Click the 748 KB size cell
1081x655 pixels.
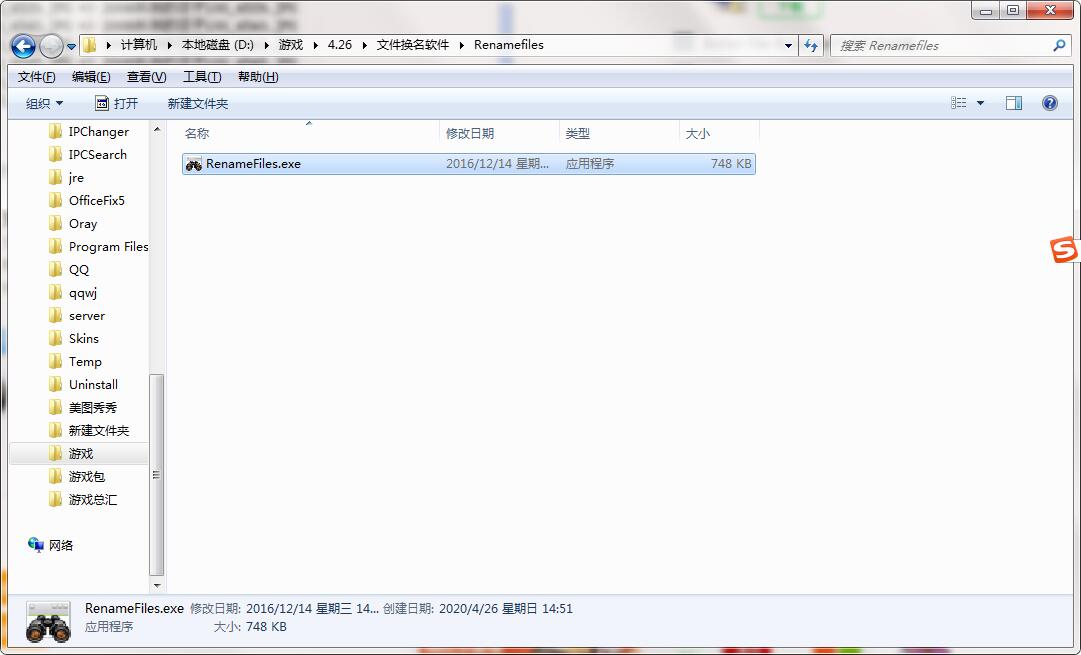(731, 163)
